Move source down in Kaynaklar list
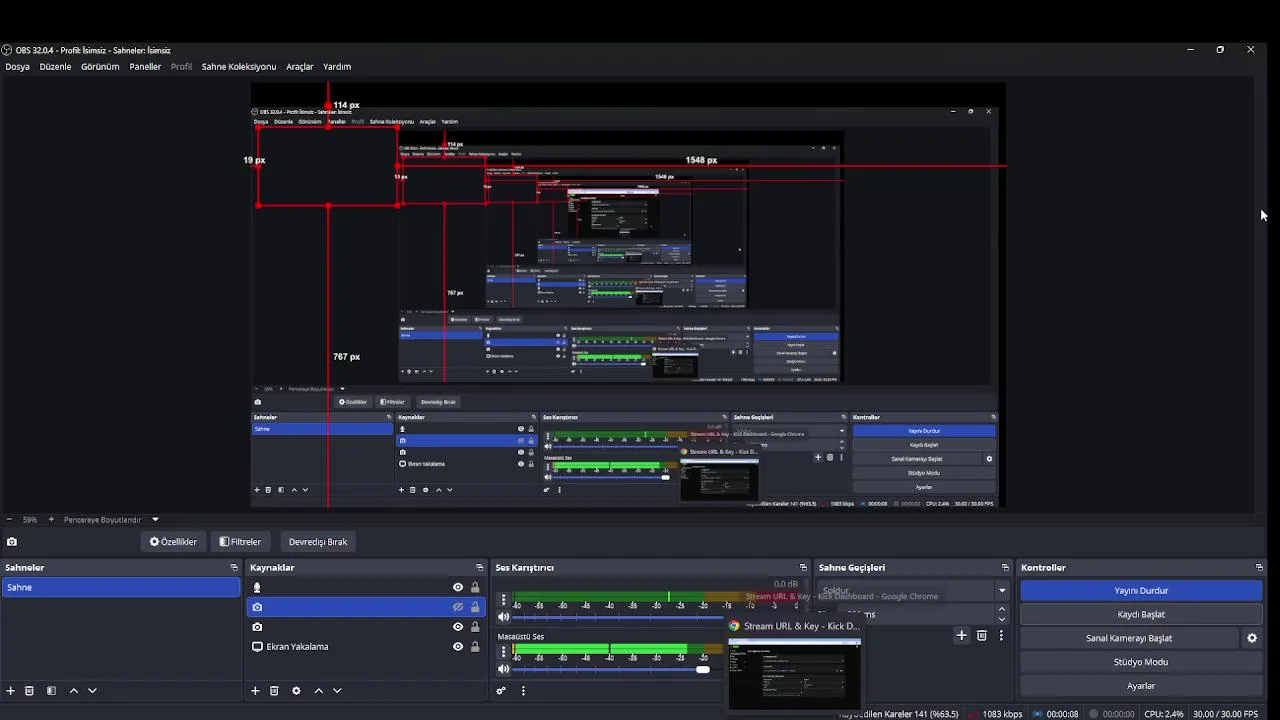 point(337,691)
